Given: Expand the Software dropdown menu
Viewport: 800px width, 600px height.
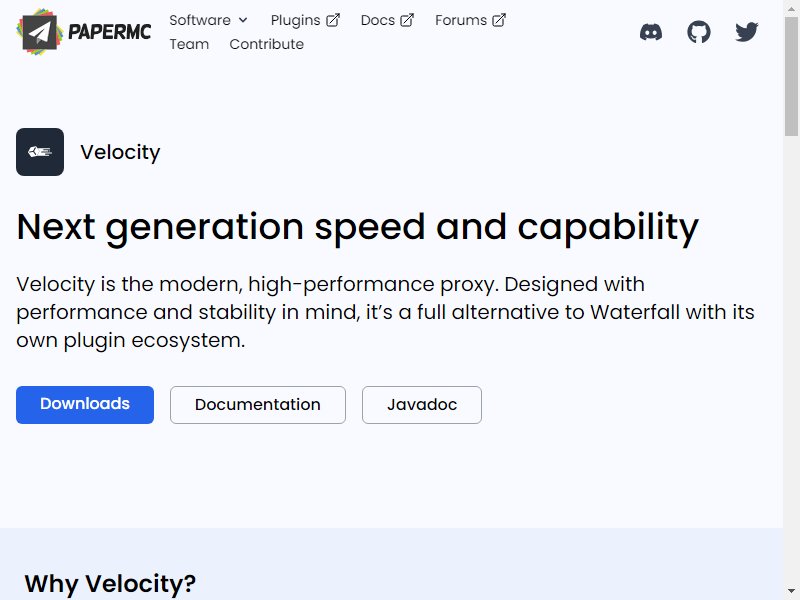Looking at the screenshot, I should click(x=209, y=20).
